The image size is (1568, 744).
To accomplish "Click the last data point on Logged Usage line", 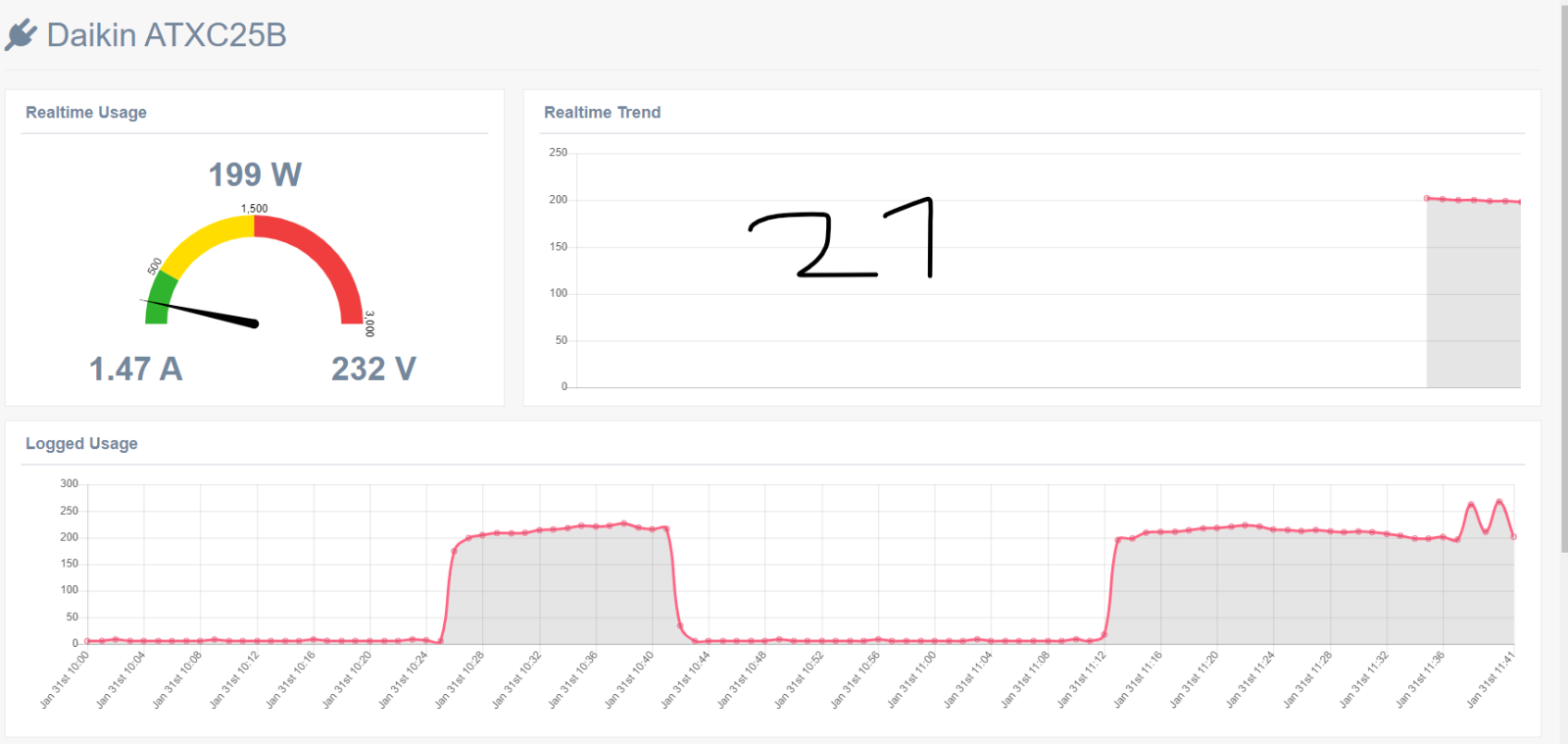I will click(x=1514, y=536).
